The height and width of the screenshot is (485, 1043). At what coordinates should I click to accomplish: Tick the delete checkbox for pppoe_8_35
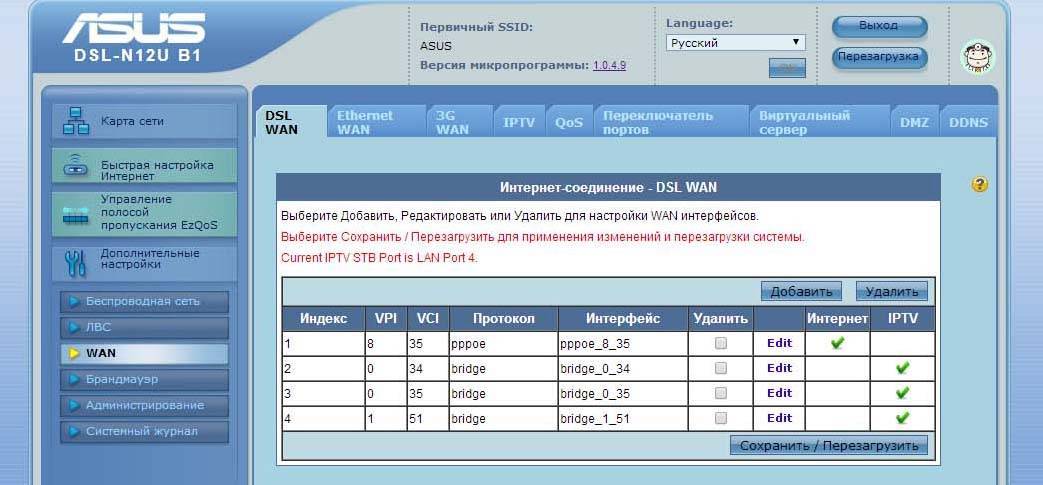click(720, 343)
